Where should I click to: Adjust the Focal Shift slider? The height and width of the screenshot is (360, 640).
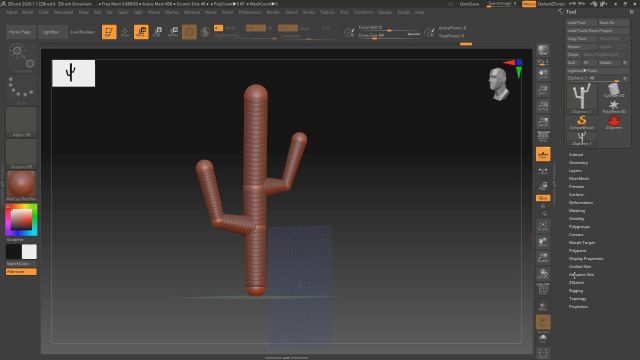(x=389, y=27)
